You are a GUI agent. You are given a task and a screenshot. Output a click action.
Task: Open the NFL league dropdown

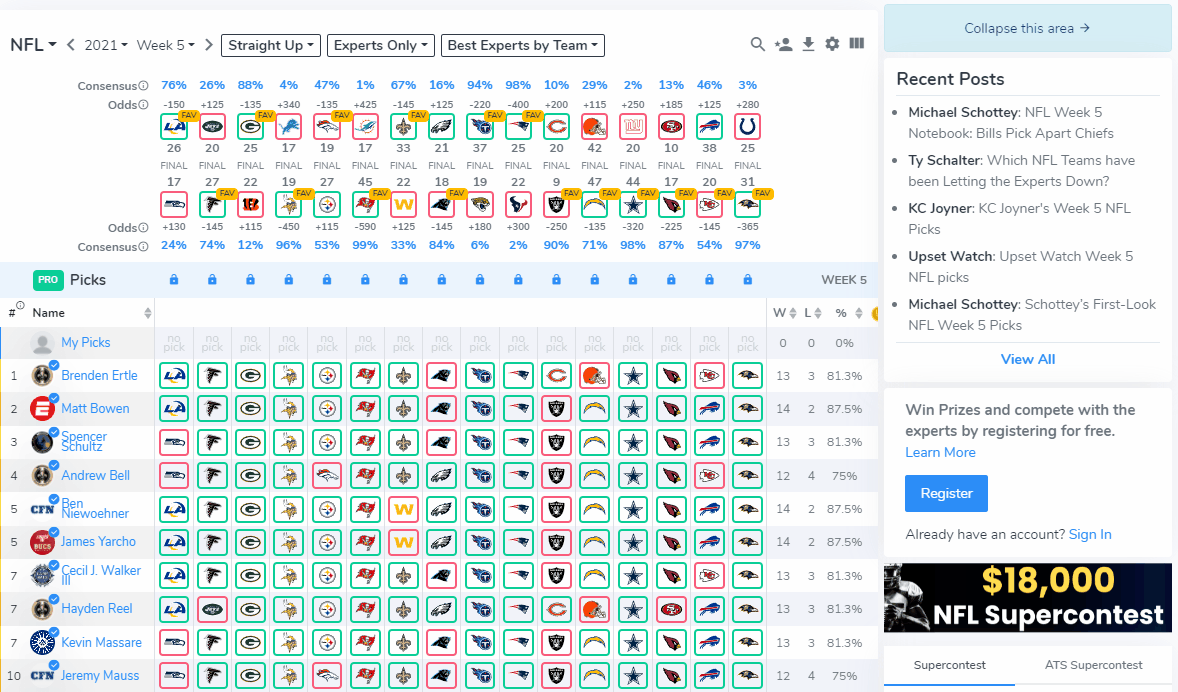click(x=33, y=45)
